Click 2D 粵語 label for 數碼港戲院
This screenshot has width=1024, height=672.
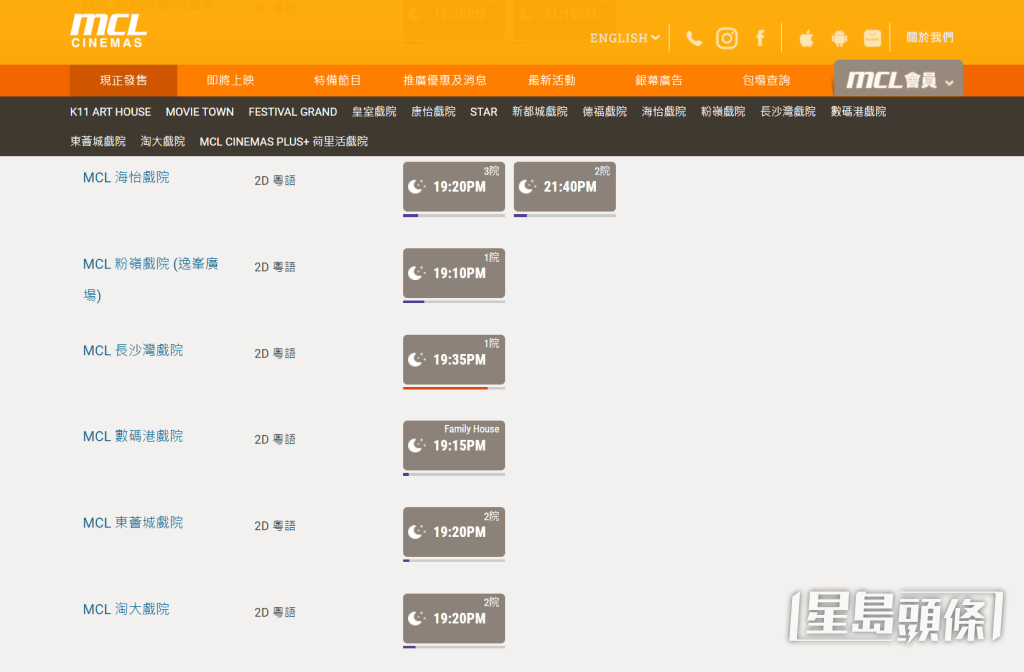click(275, 440)
